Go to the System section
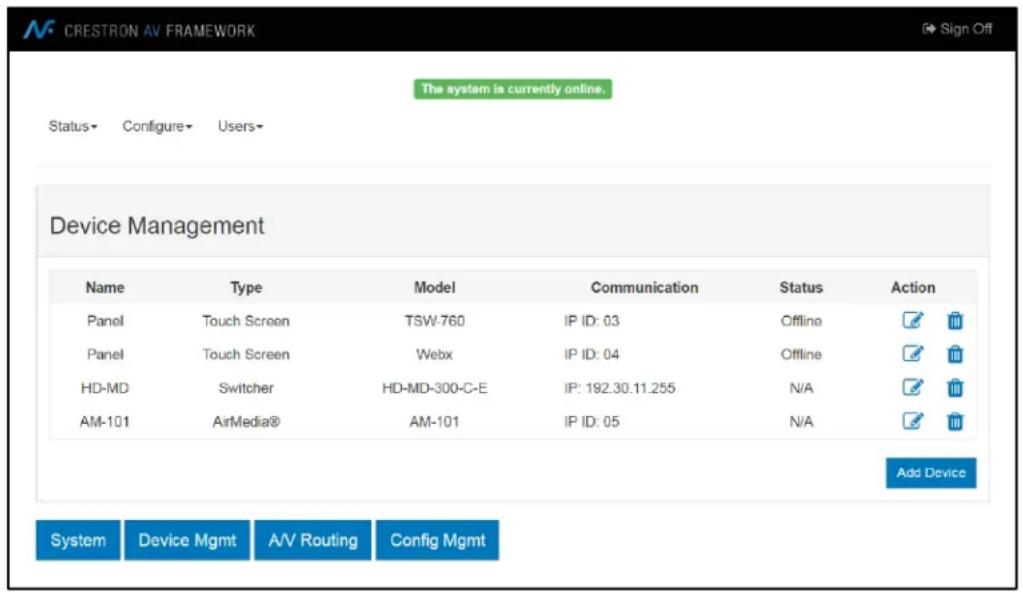1023x592 pixels. pyautogui.click(x=78, y=540)
